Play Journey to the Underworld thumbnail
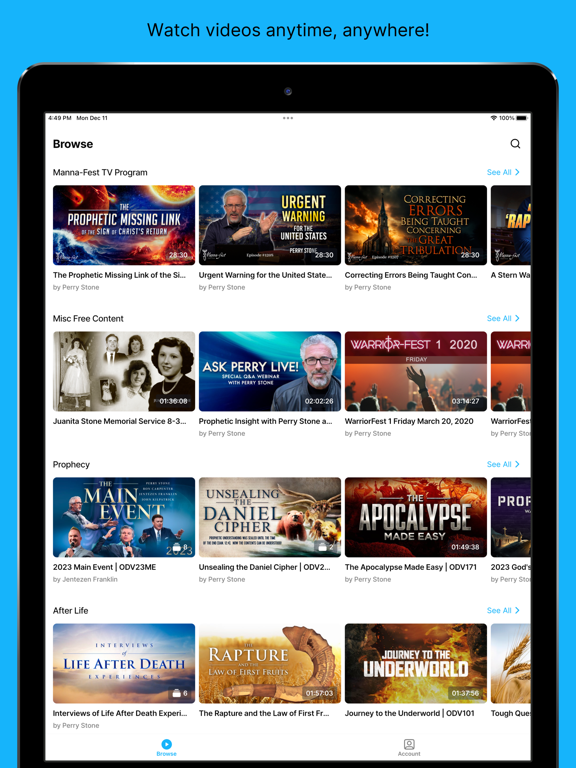This screenshot has height=768, width=576. click(x=416, y=663)
